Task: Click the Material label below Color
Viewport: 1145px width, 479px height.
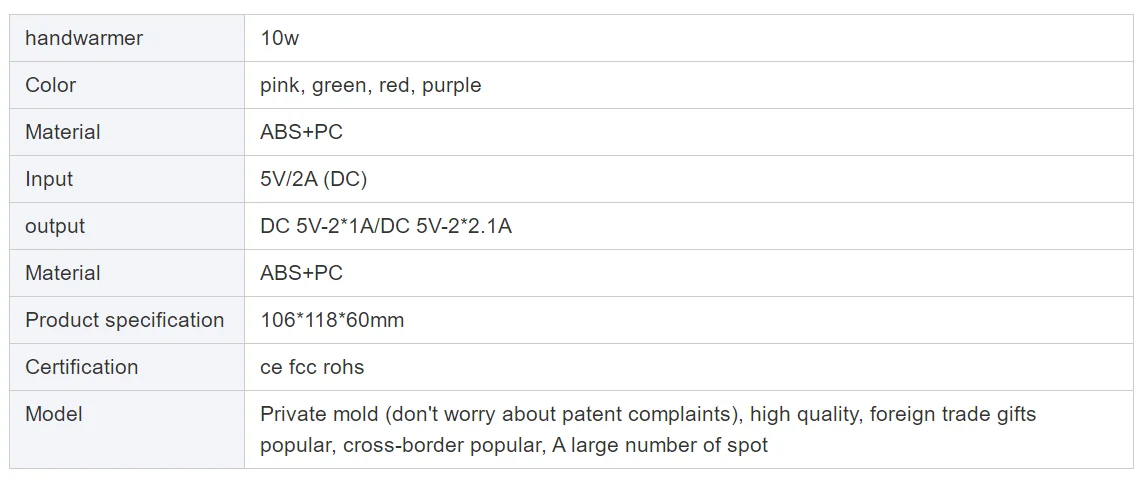Action: point(62,132)
